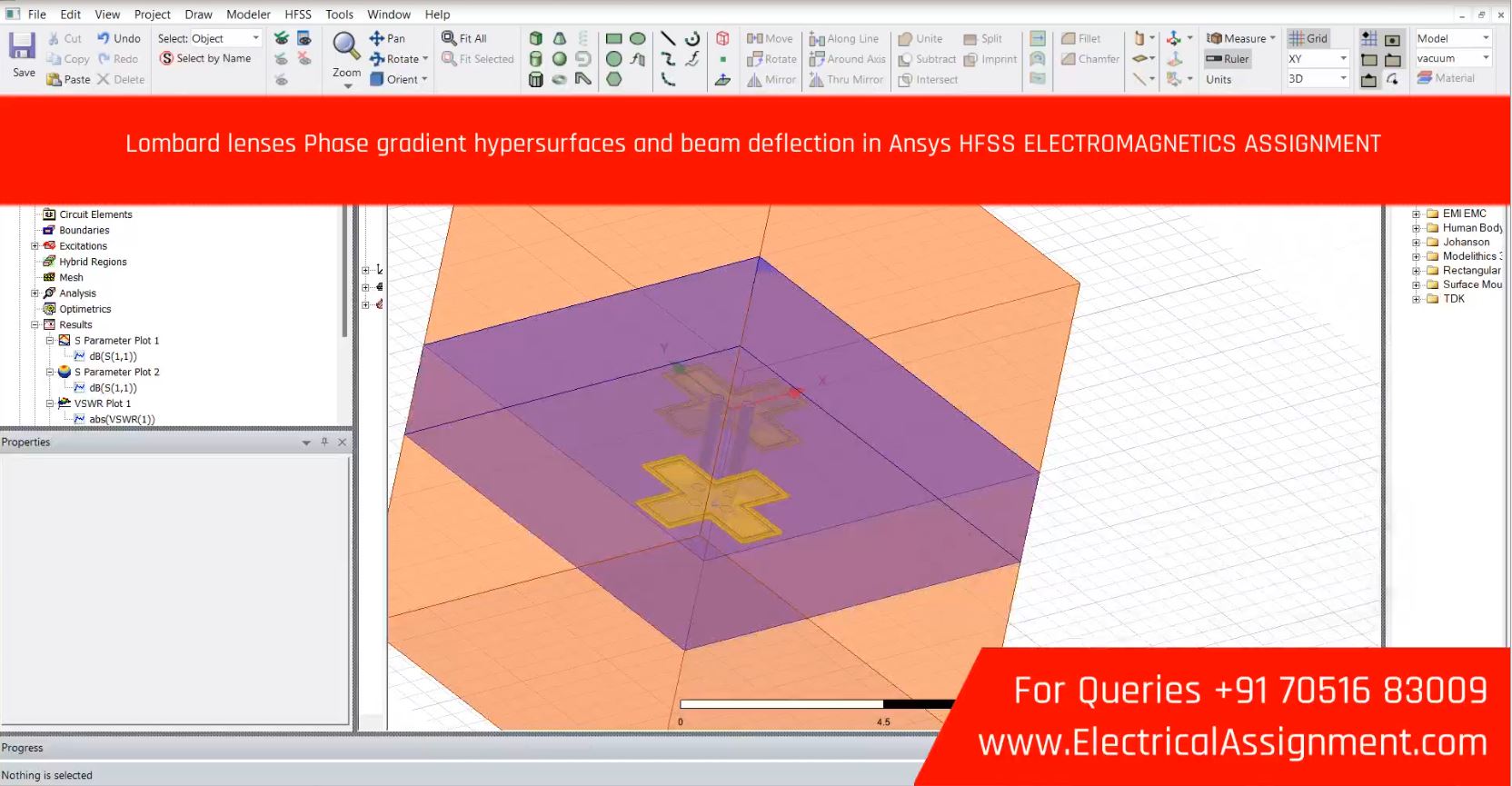Draw a rectangle sheet
The height and width of the screenshot is (786, 1512).
point(614,38)
